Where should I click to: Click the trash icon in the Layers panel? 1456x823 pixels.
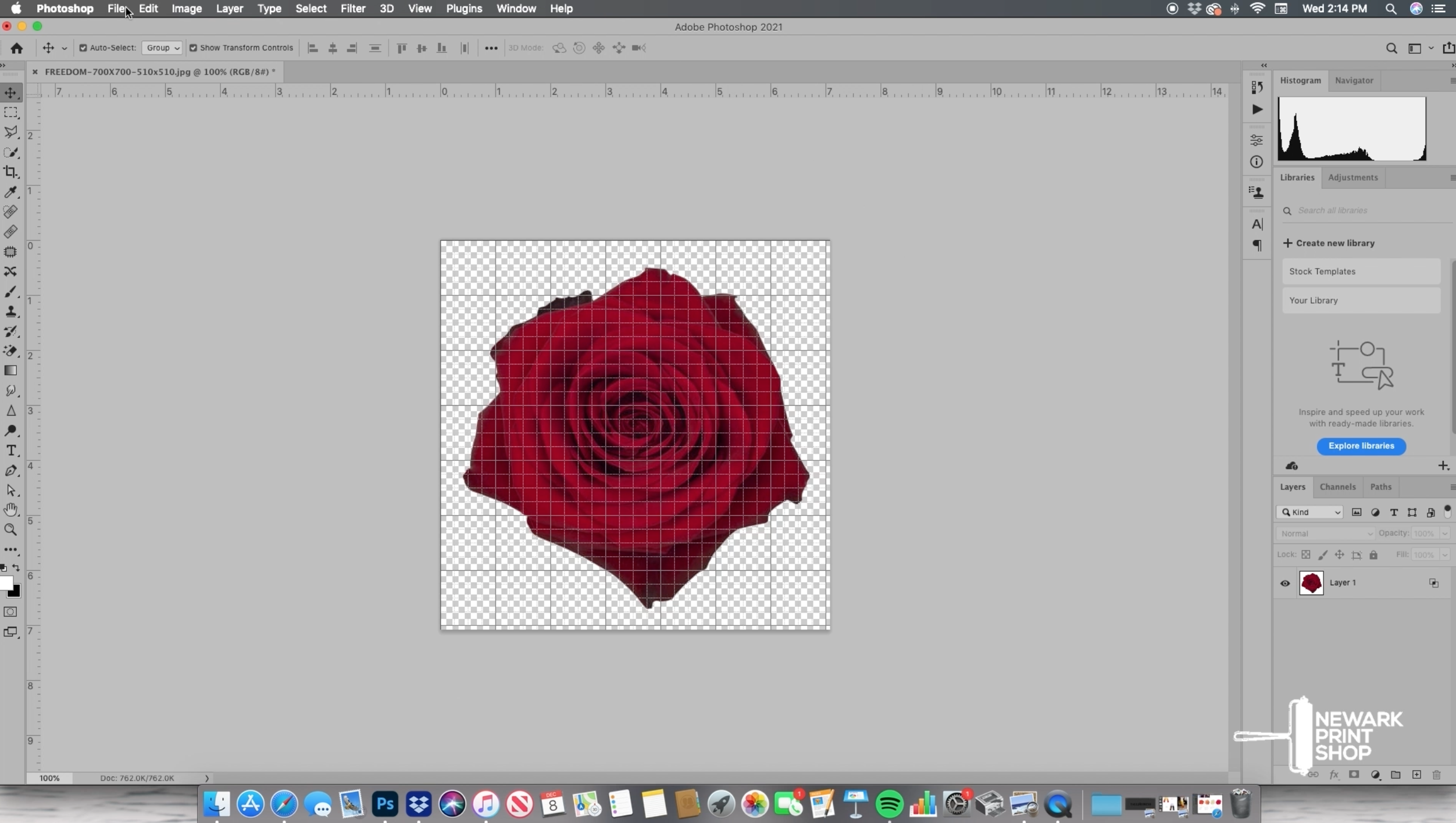(x=1436, y=775)
